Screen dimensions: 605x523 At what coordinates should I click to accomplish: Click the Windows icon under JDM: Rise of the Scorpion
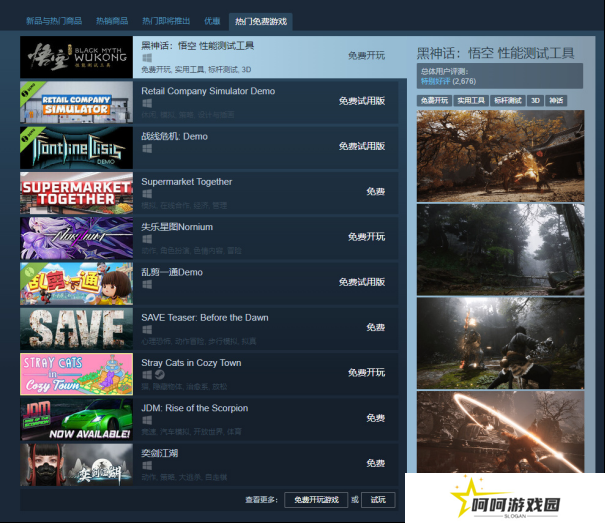point(147,420)
